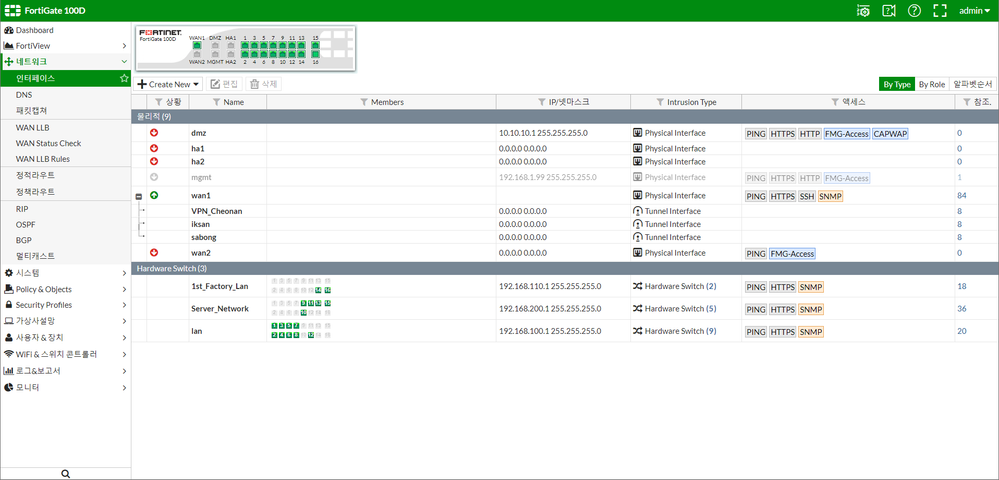The height and width of the screenshot is (480, 999).
Task: Select the Server_Network hardware switch
Action: click(565, 309)
